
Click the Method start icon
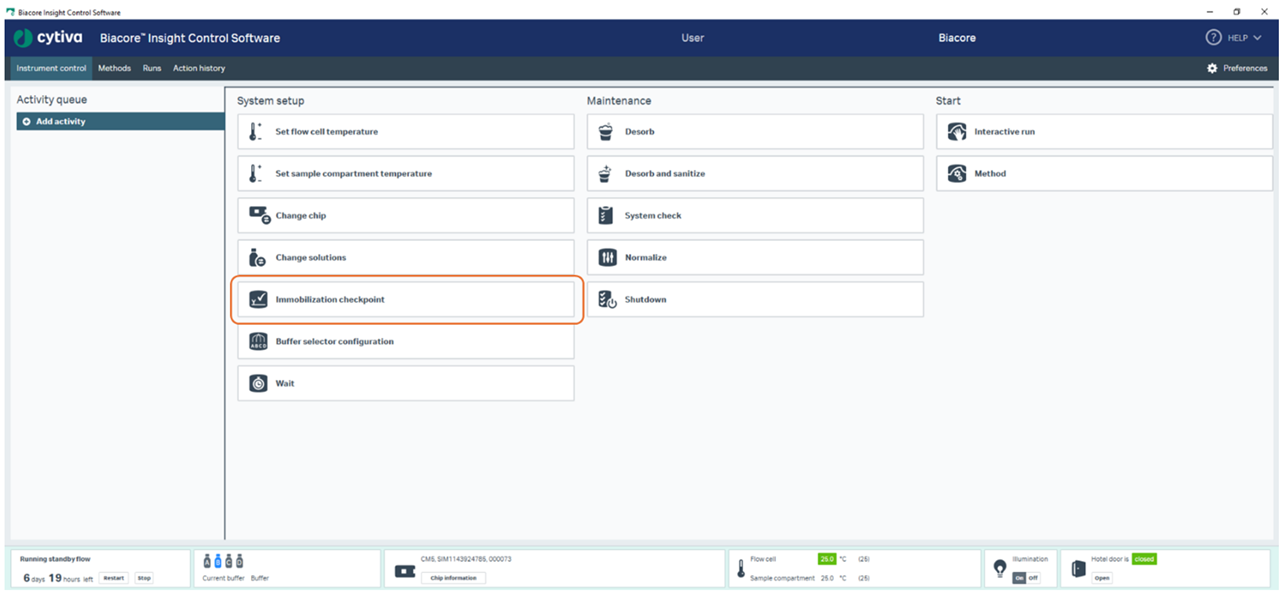tap(957, 173)
